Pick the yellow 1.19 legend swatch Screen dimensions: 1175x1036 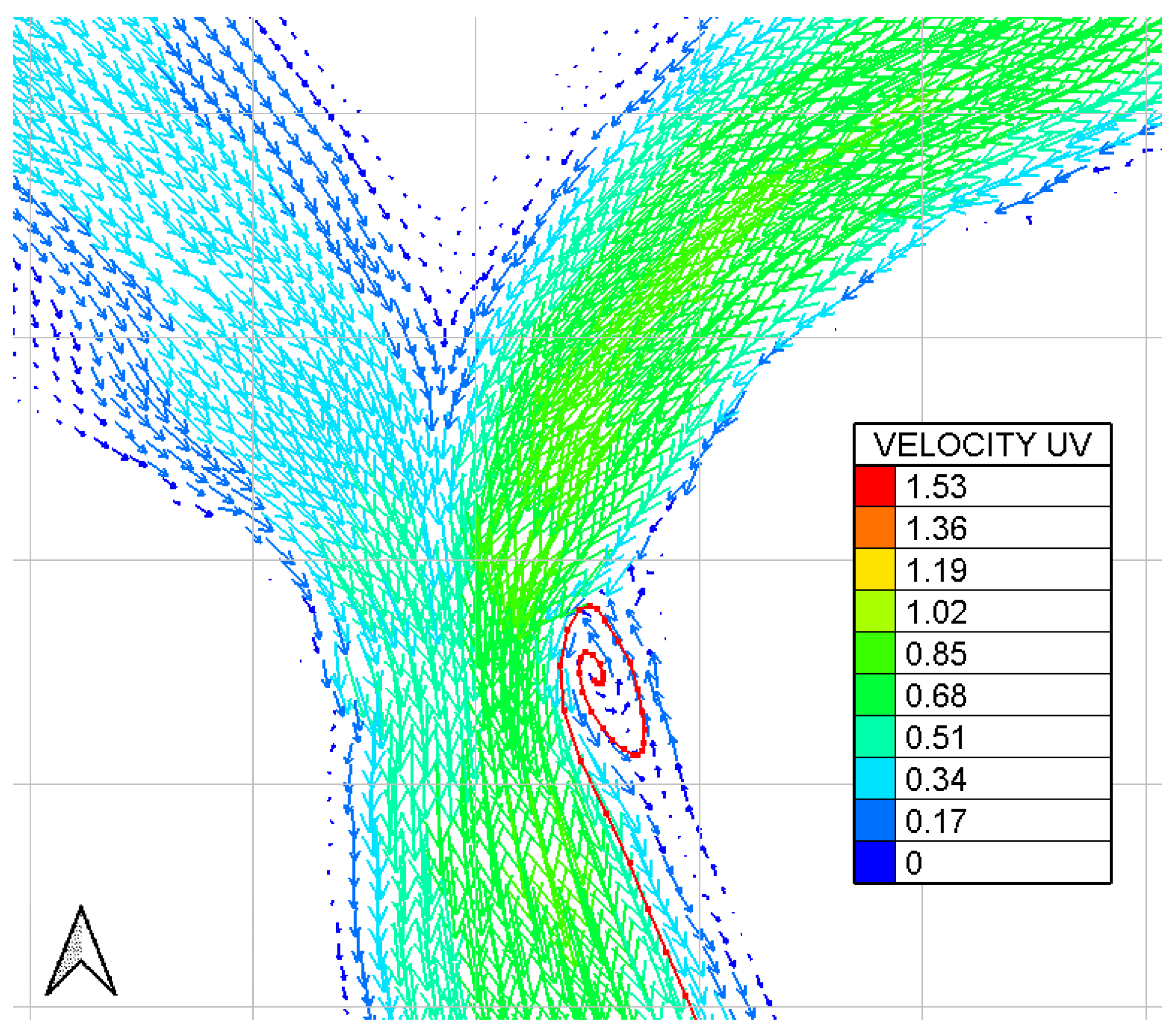tap(875, 570)
